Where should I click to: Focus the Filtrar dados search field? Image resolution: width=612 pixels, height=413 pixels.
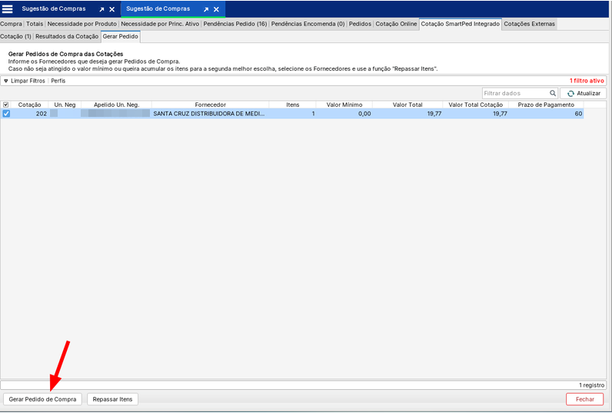[x=512, y=93]
